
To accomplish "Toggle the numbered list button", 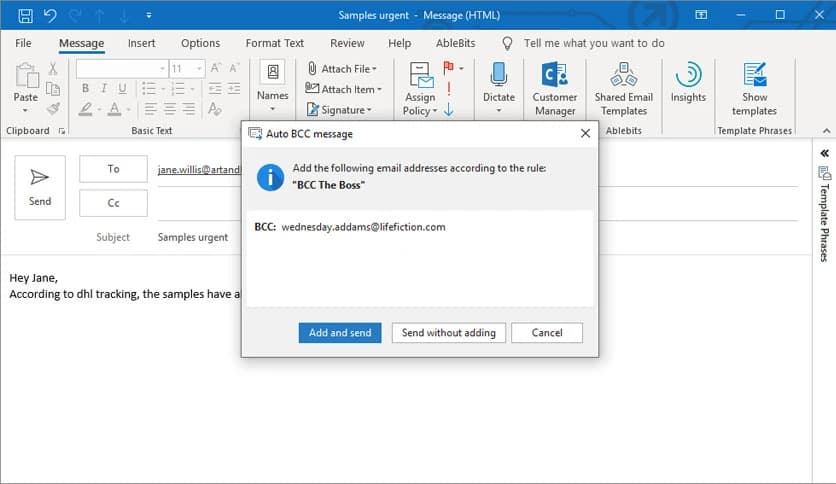I will click(179, 88).
